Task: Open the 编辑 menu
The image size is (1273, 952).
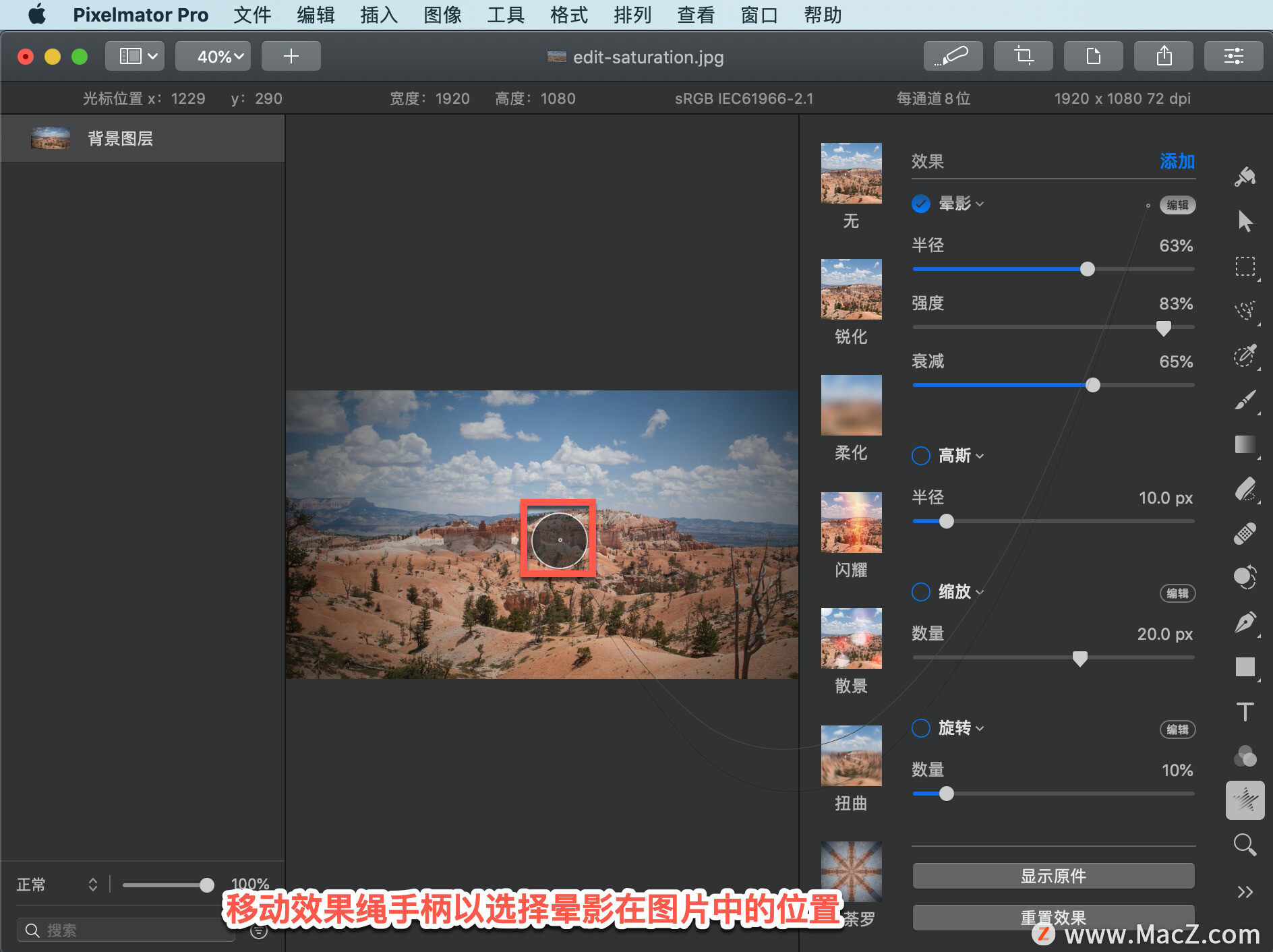Action: [x=316, y=15]
